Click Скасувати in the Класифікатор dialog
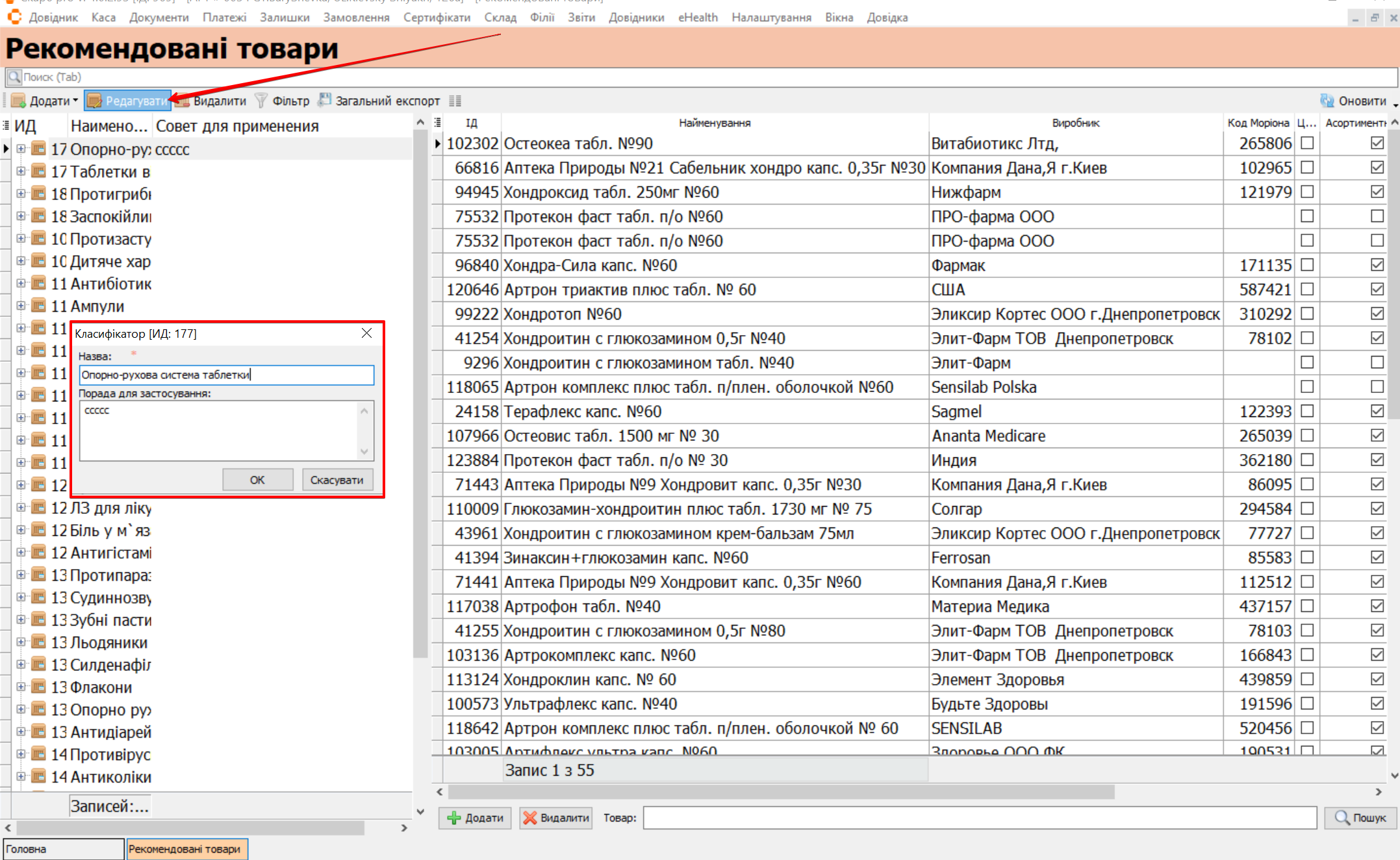 tap(337, 480)
